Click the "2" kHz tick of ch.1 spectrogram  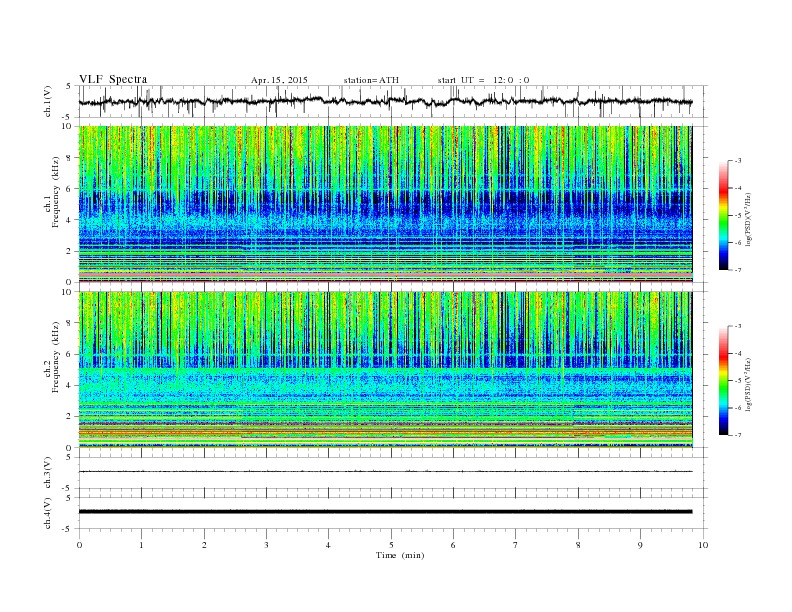click(x=70, y=251)
